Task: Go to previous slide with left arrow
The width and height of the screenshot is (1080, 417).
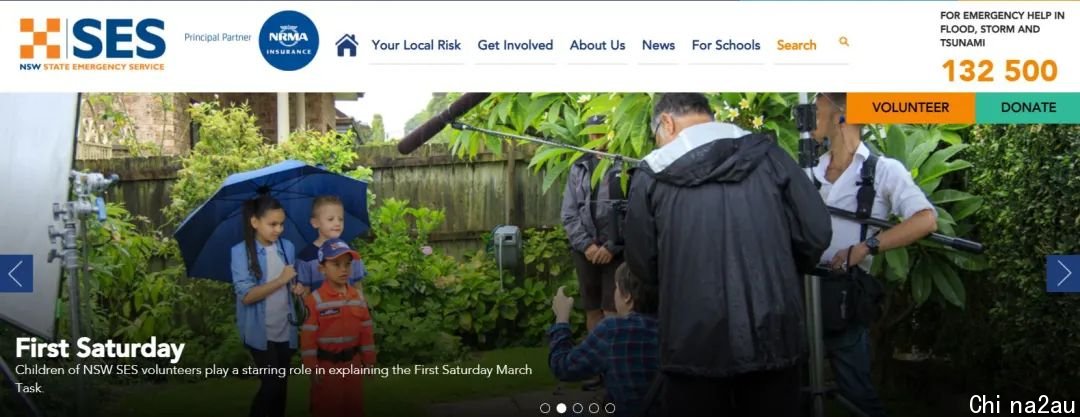Action: pos(17,274)
